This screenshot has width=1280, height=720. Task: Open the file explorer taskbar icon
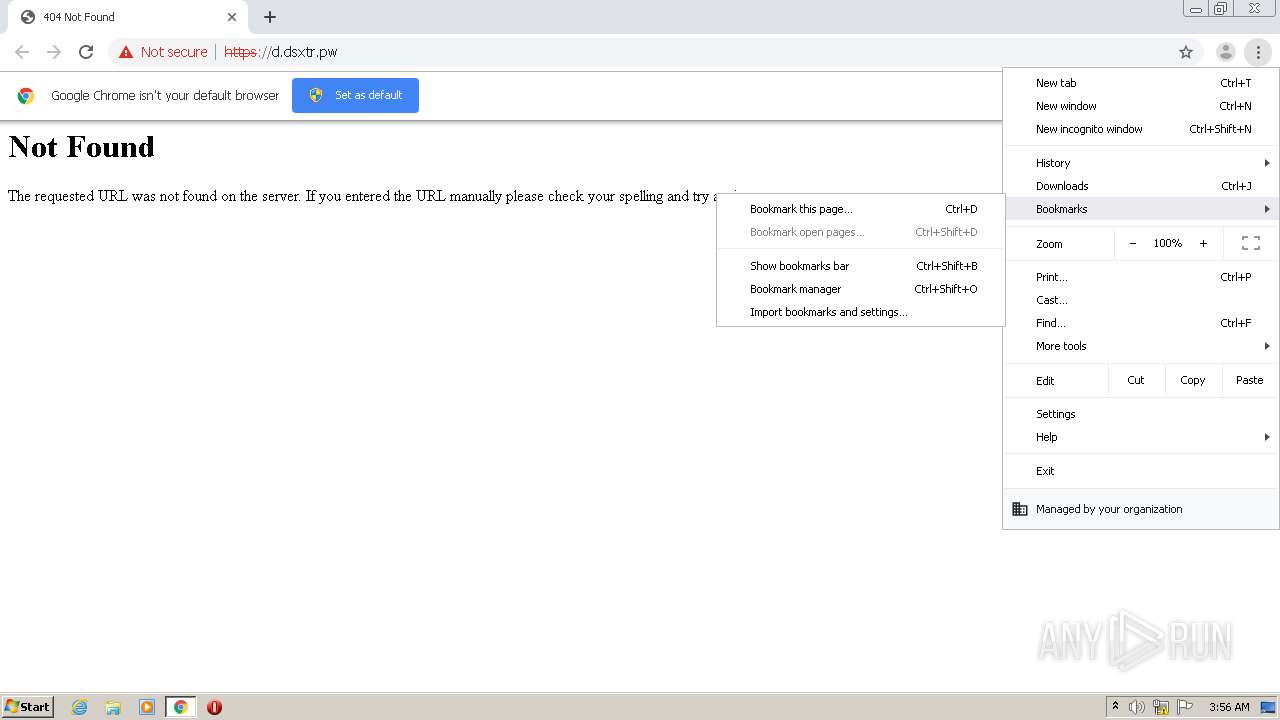(x=113, y=707)
